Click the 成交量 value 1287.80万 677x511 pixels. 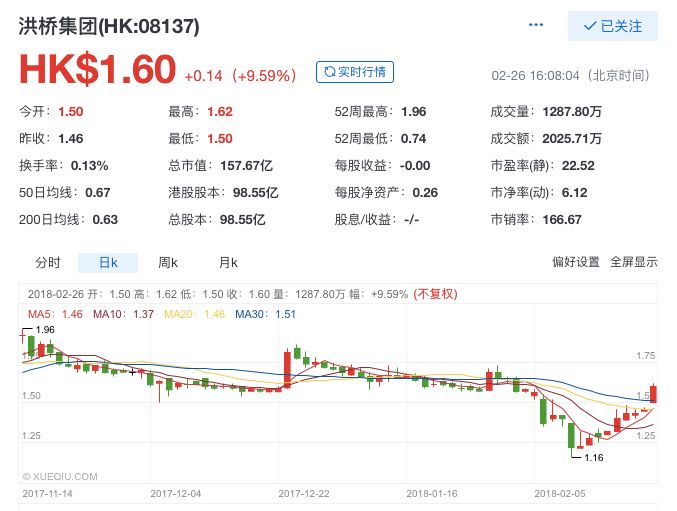pos(572,112)
